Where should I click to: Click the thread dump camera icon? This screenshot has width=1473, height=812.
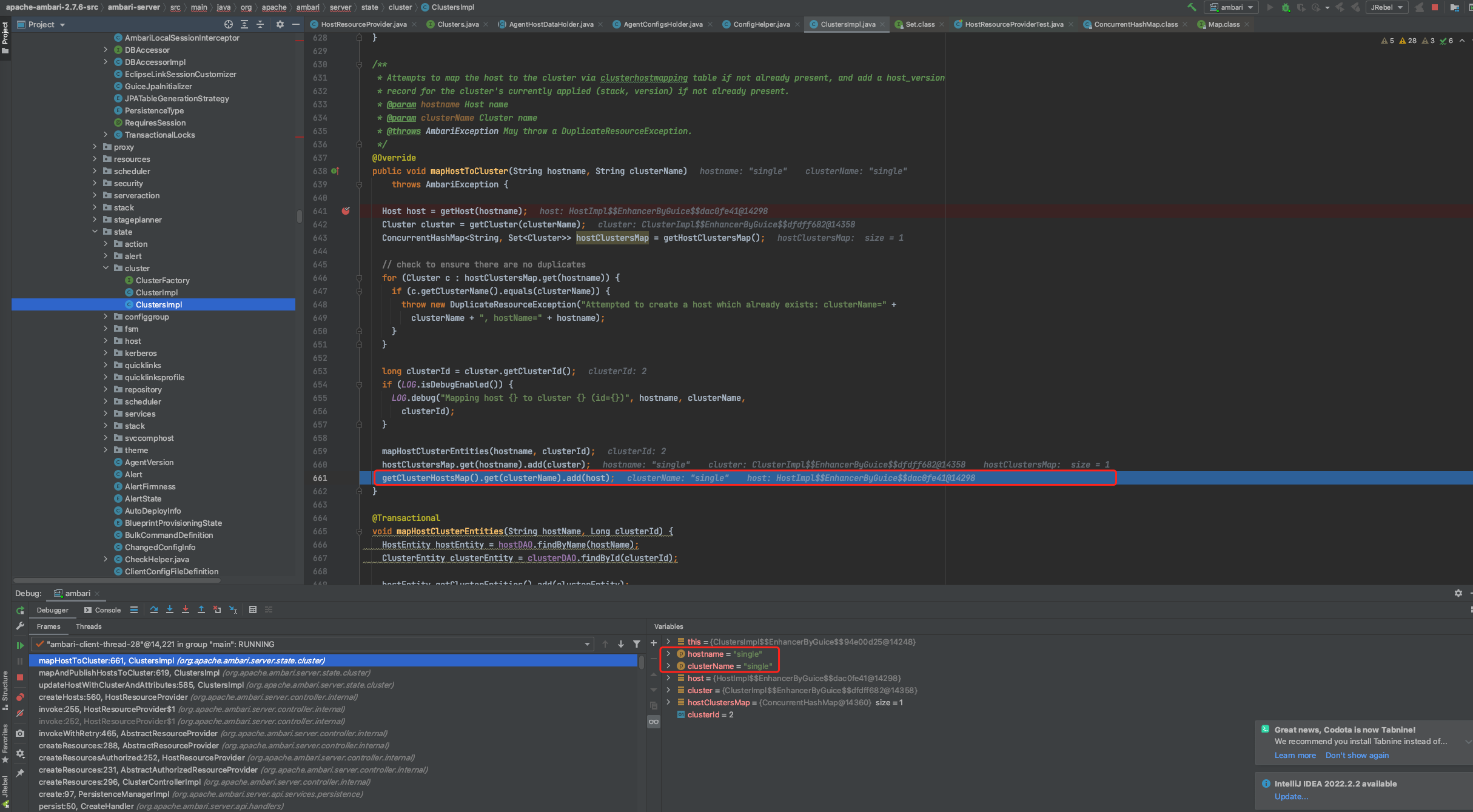coord(20,733)
